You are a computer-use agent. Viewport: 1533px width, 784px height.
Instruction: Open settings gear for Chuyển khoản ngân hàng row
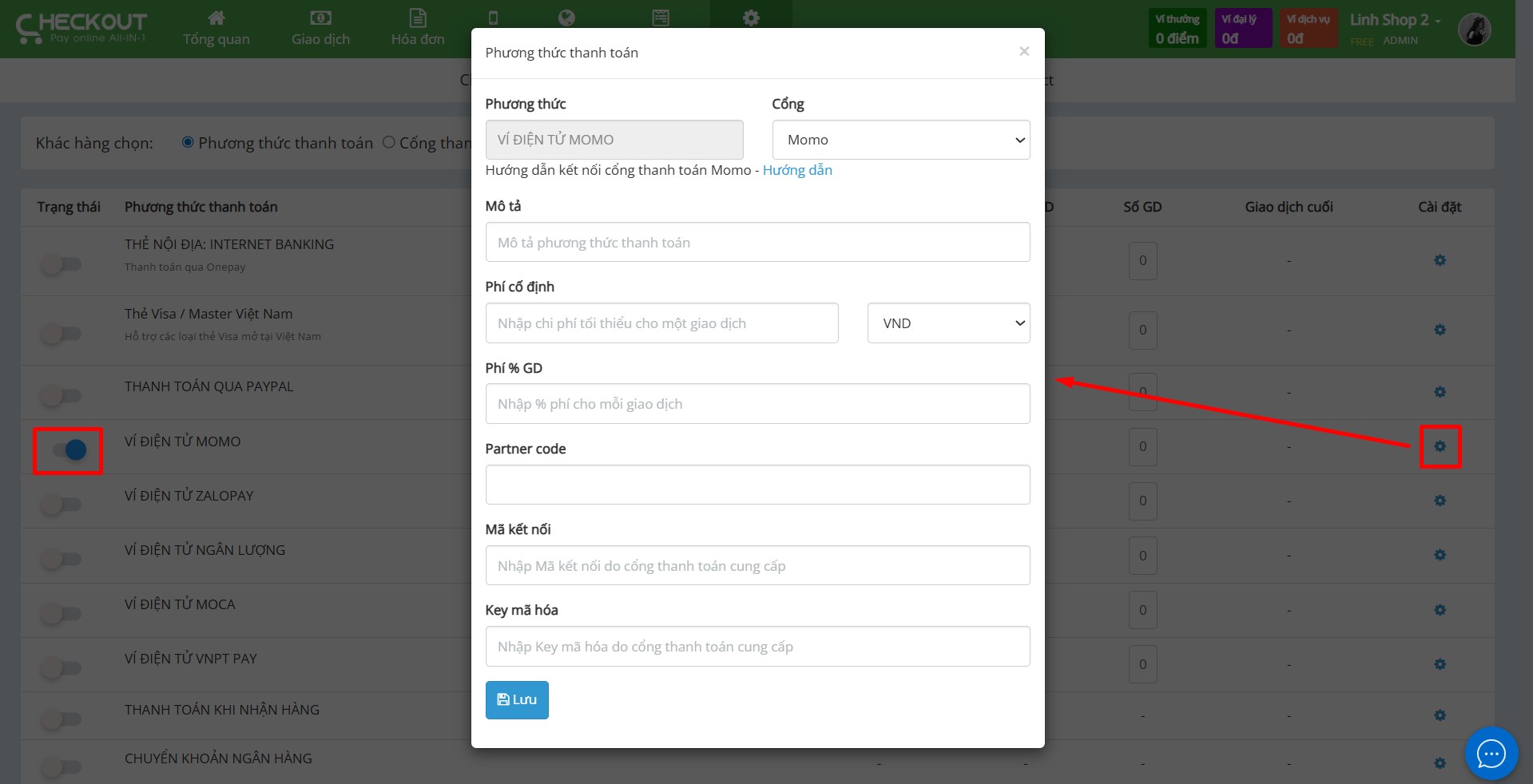(1440, 763)
